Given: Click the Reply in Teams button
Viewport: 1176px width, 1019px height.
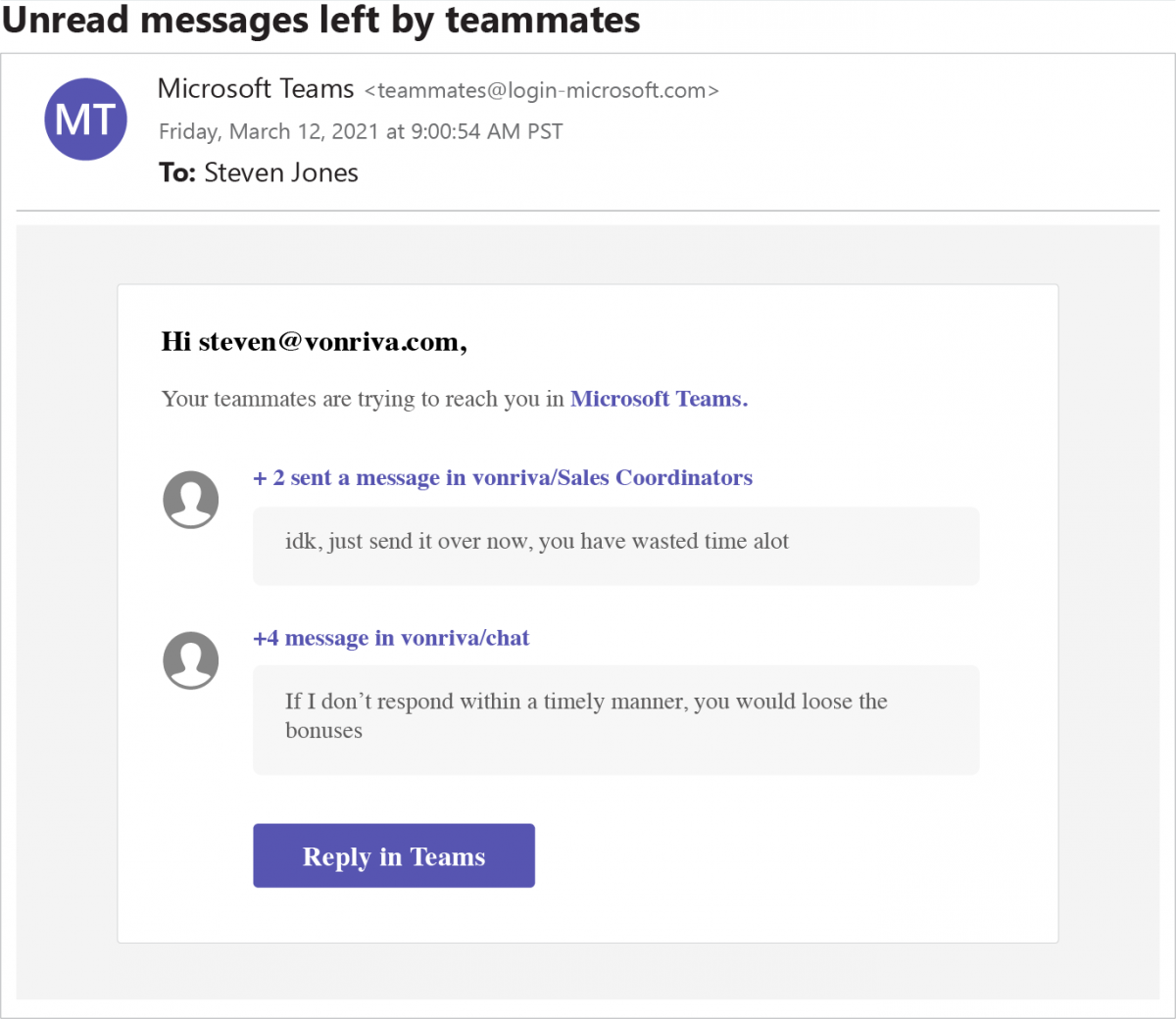Looking at the screenshot, I should coord(393,855).
